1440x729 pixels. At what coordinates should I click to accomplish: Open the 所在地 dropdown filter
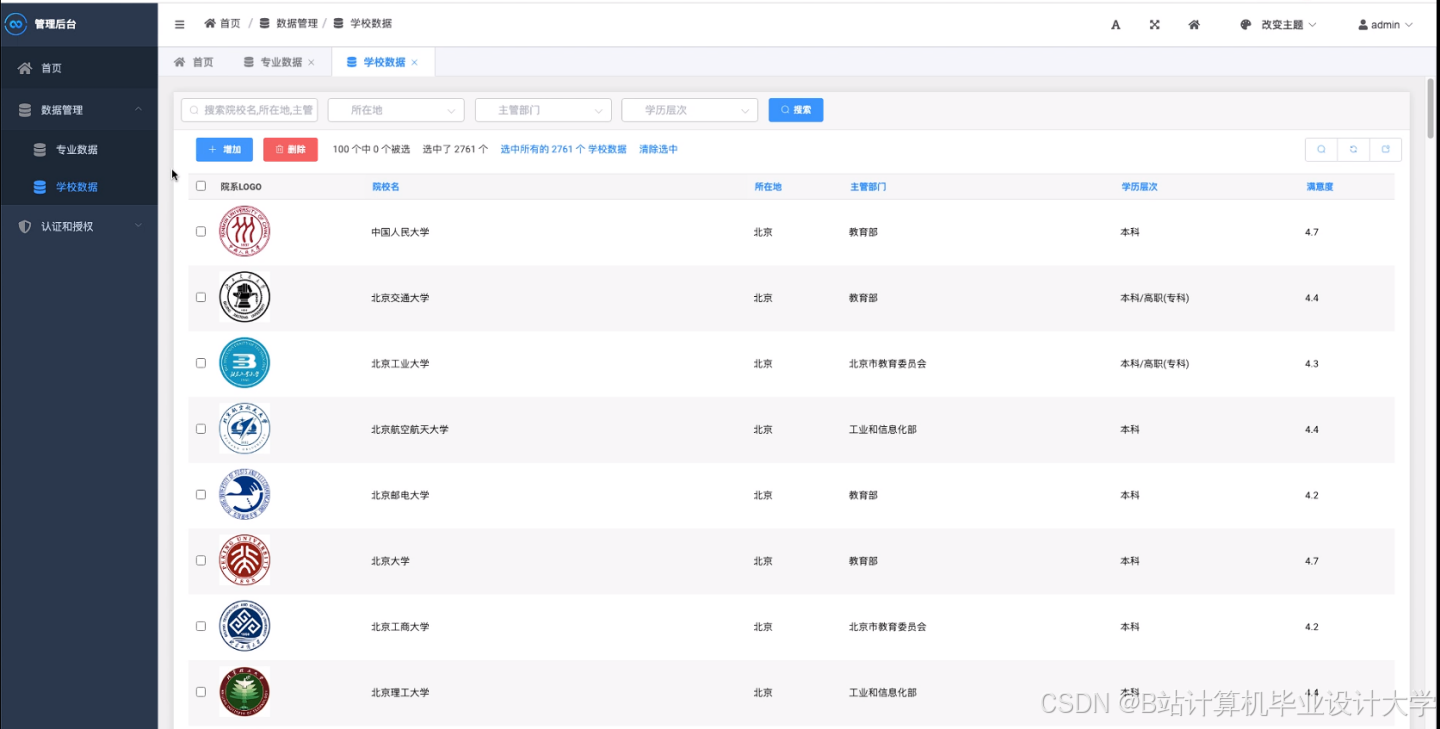click(395, 109)
